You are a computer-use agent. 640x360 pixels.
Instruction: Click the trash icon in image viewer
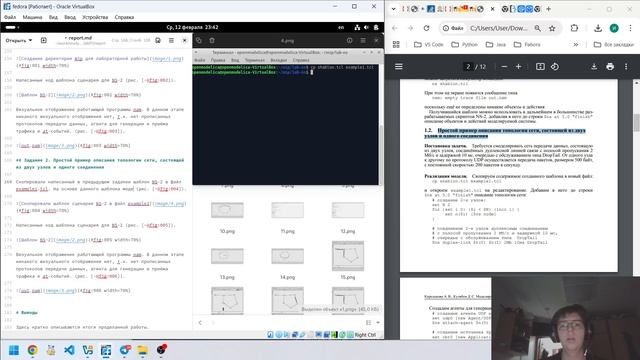point(212,40)
